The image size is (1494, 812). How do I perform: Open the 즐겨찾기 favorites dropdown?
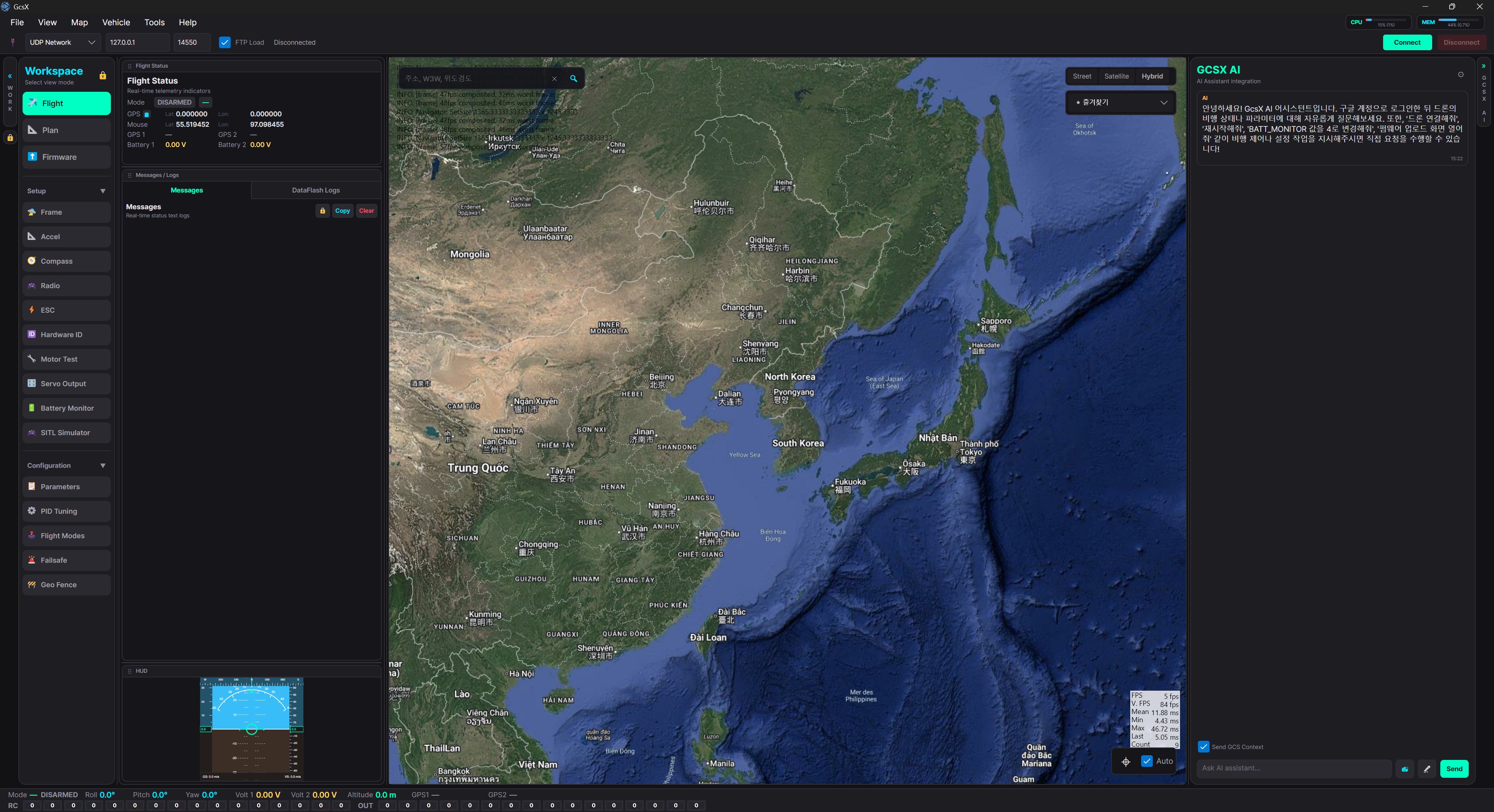(x=1120, y=103)
